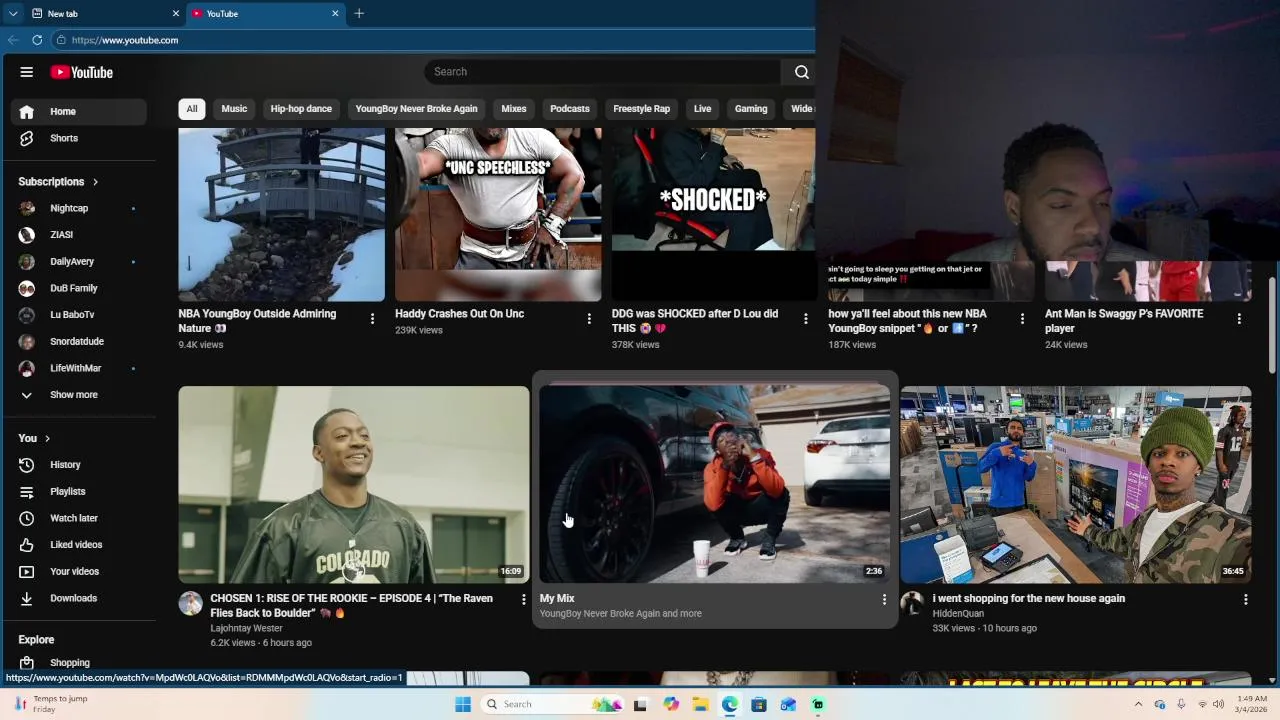Expand the You section chevron
Viewport: 1280px width, 720px height.
(x=47, y=439)
